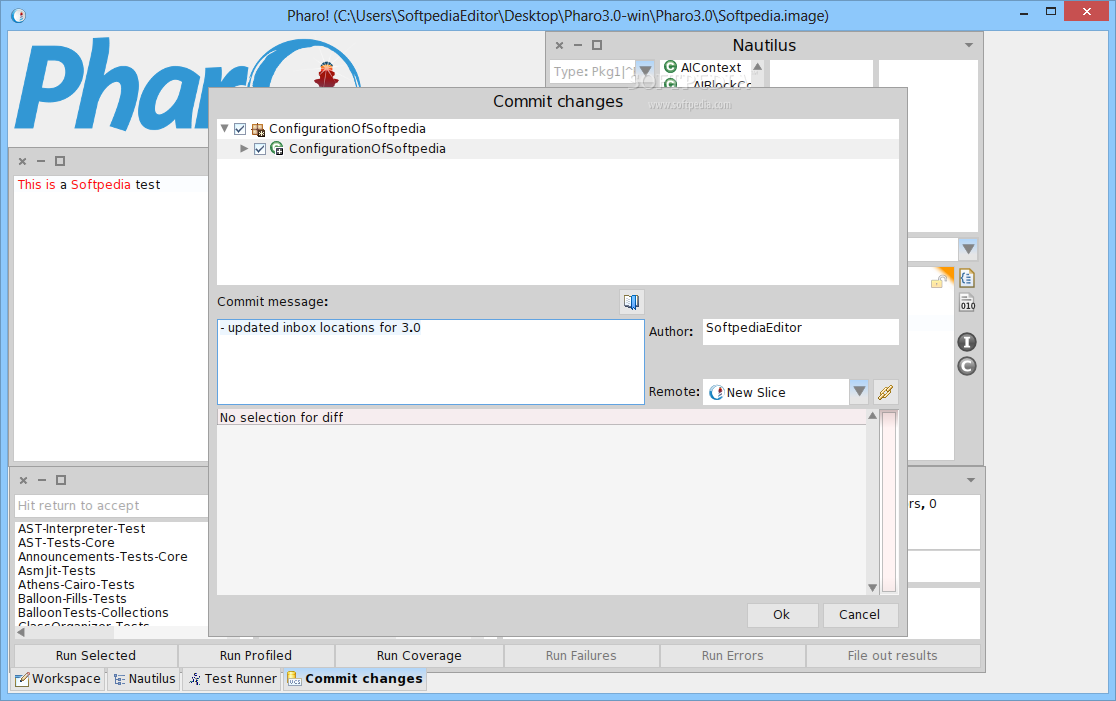Switch to the Workspace taskbar tab

[x=58, y=679]
